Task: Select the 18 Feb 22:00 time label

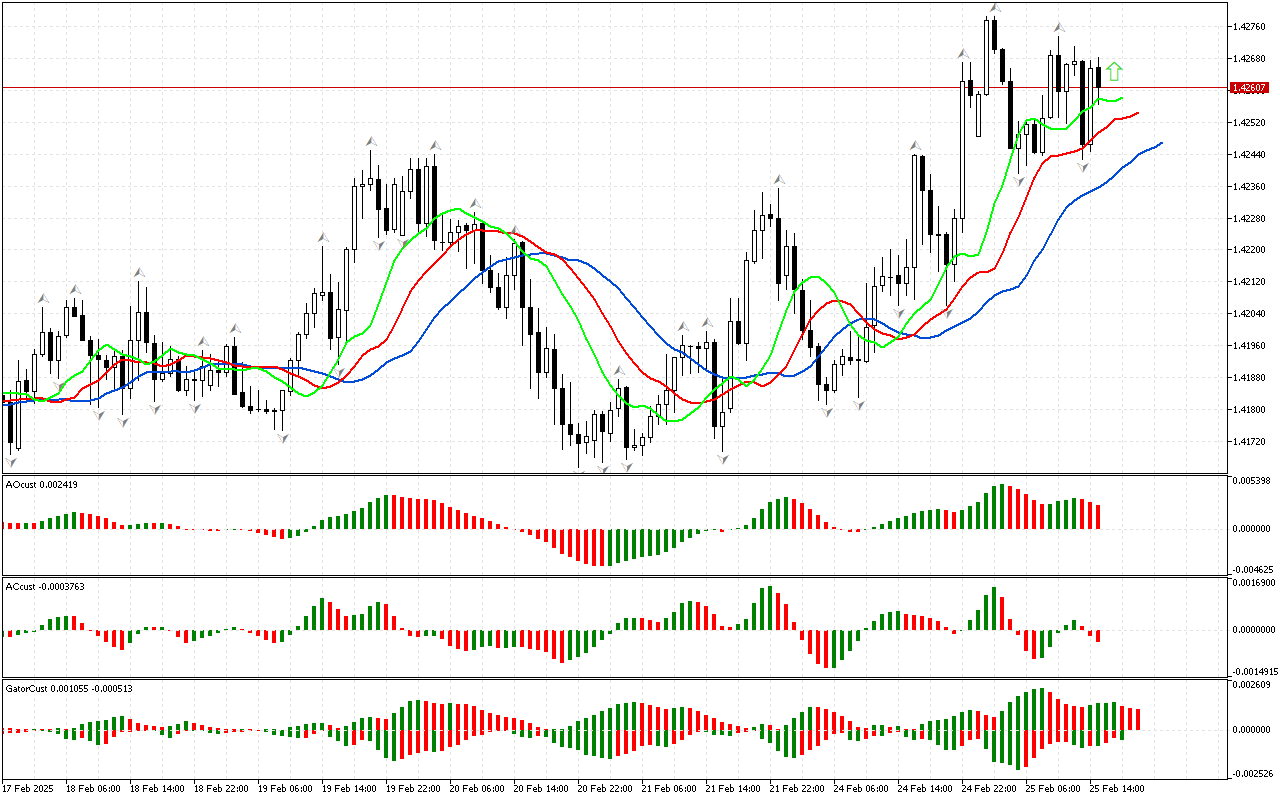Action: click(221, 789)
